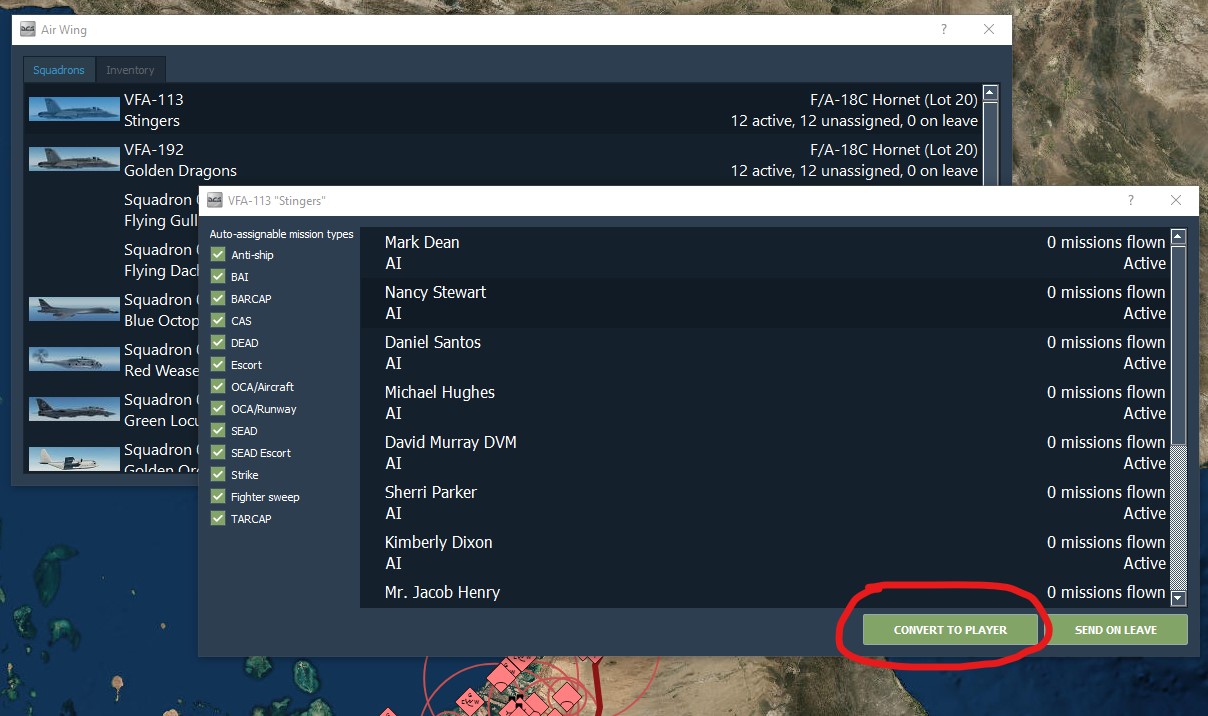
Task: Click the Golden squadron transport plane thumbnail
Action: pos(74,458)
